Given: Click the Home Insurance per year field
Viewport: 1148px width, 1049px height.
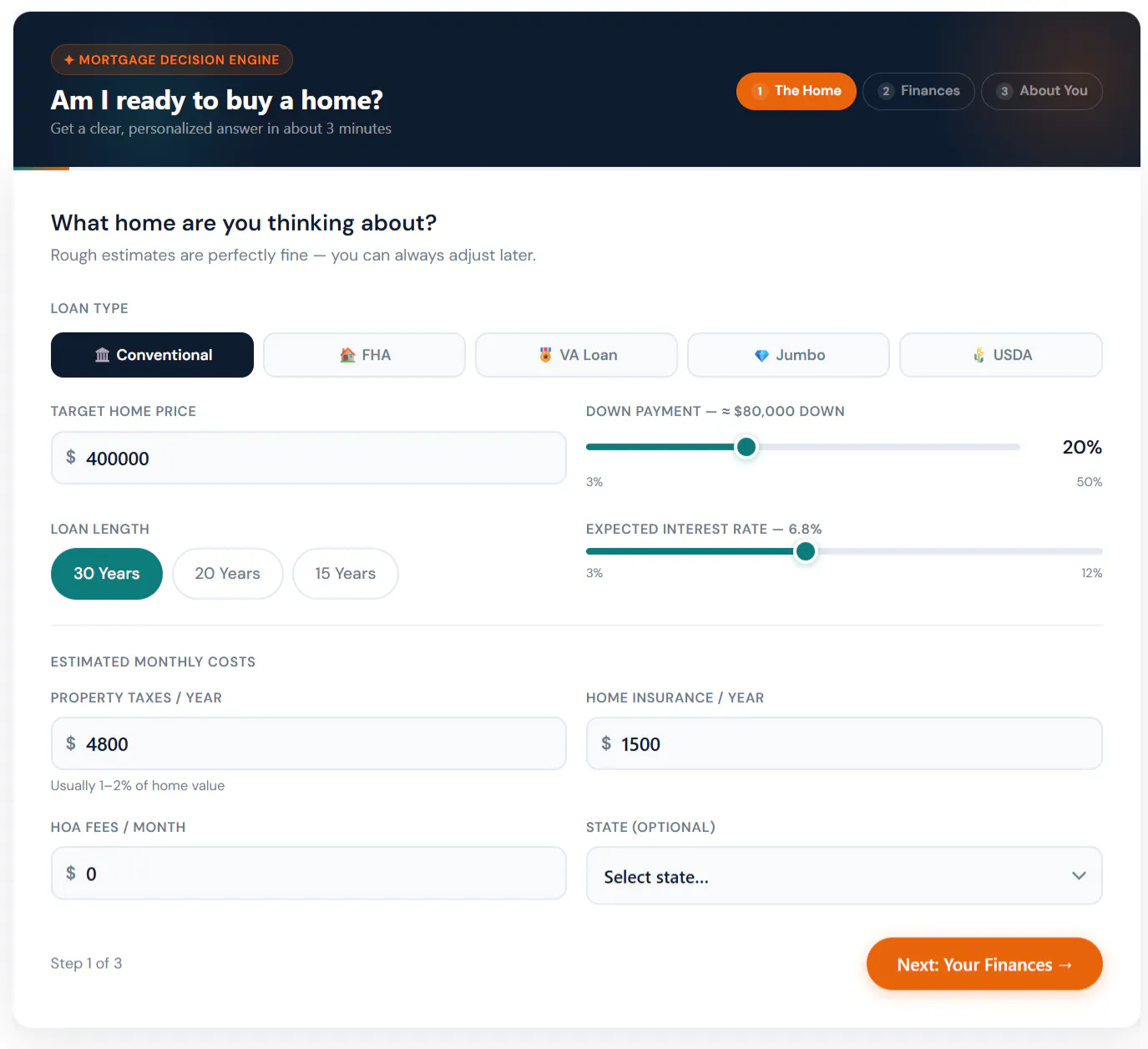Looking at the screenshot, I should pos(844,743).
